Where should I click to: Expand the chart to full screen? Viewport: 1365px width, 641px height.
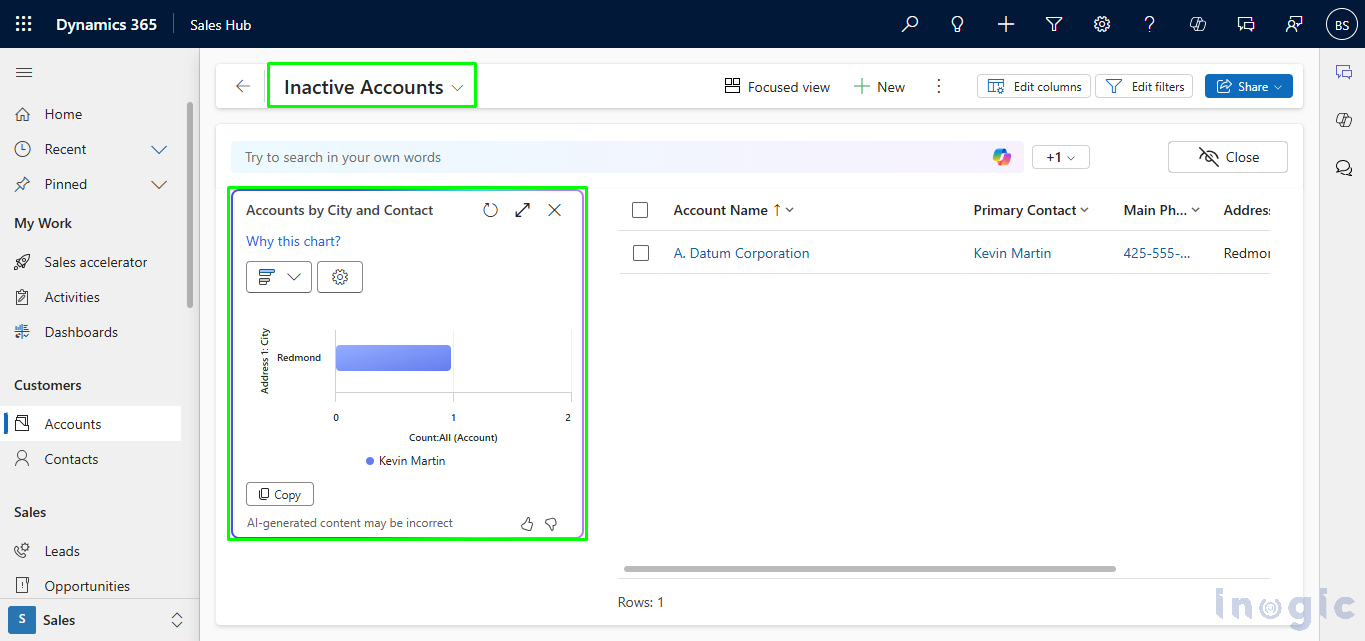click(x=522, y=210)
